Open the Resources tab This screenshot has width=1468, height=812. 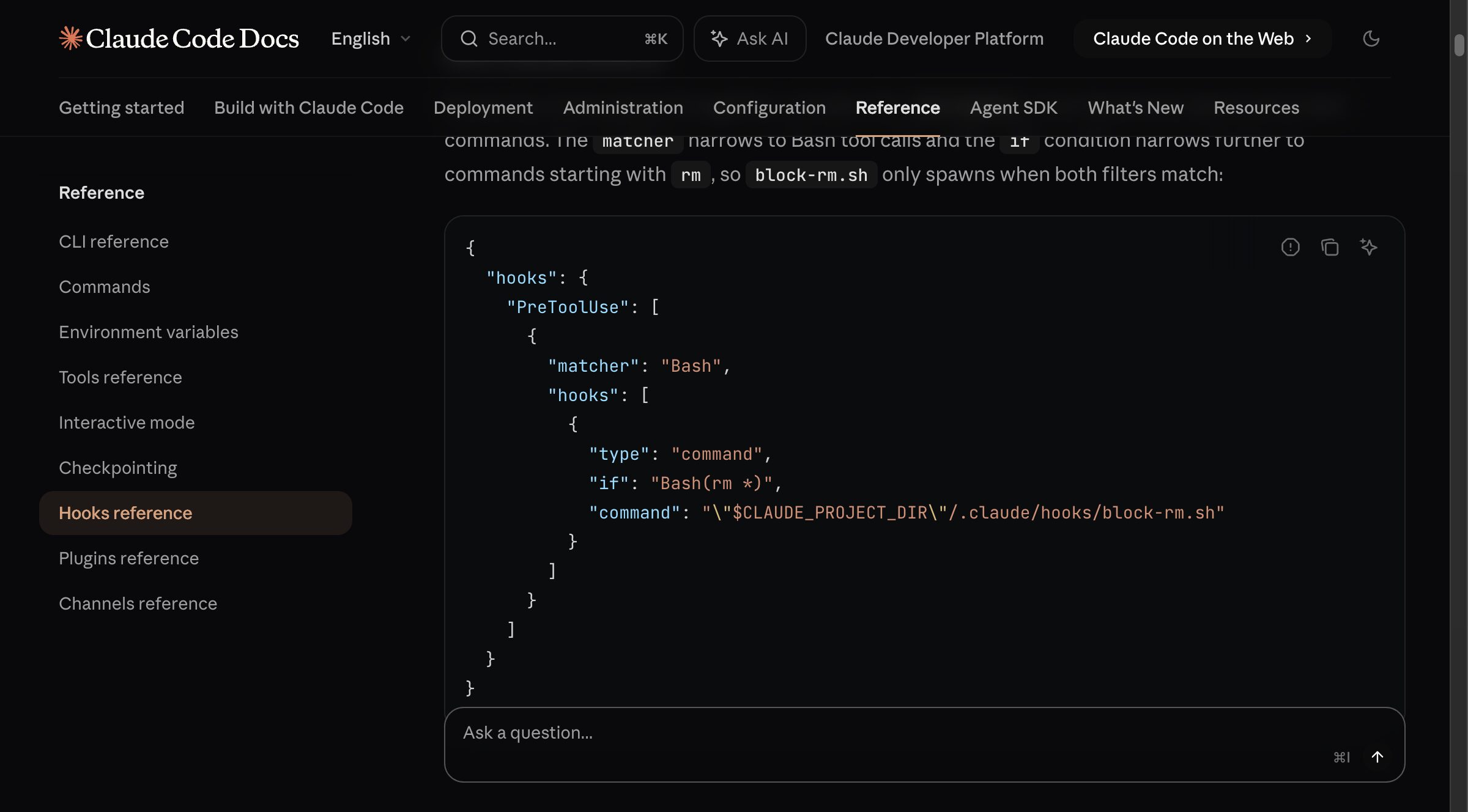(x=1256, y=108)
